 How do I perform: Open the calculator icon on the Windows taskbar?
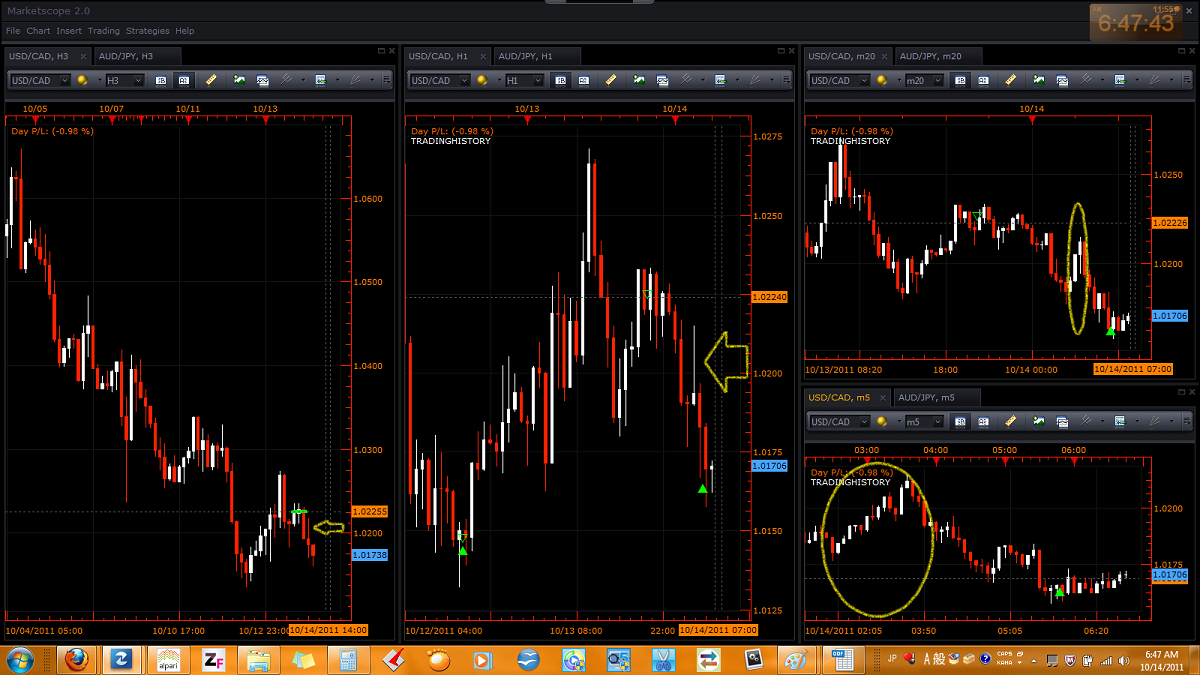coord(348,660)
